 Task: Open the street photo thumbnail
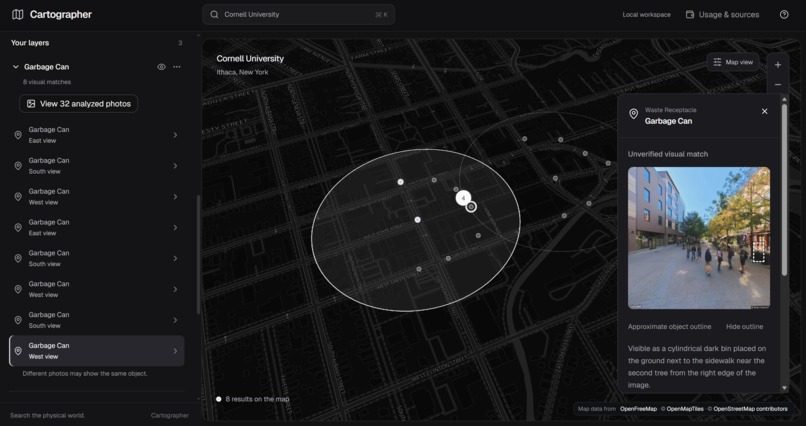pos(699,238)
